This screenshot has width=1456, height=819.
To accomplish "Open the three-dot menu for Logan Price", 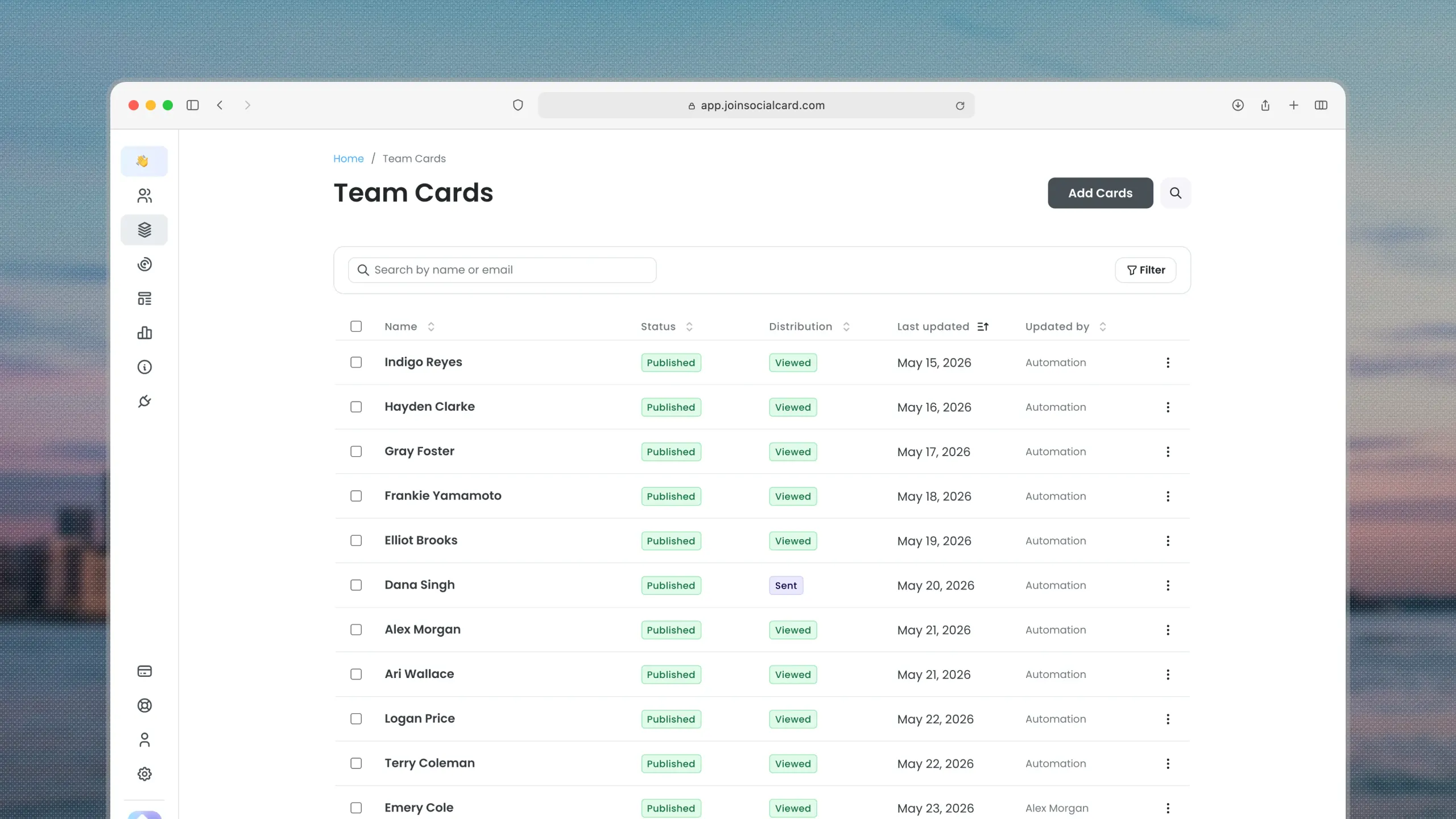I will (x=1168, y=719).
